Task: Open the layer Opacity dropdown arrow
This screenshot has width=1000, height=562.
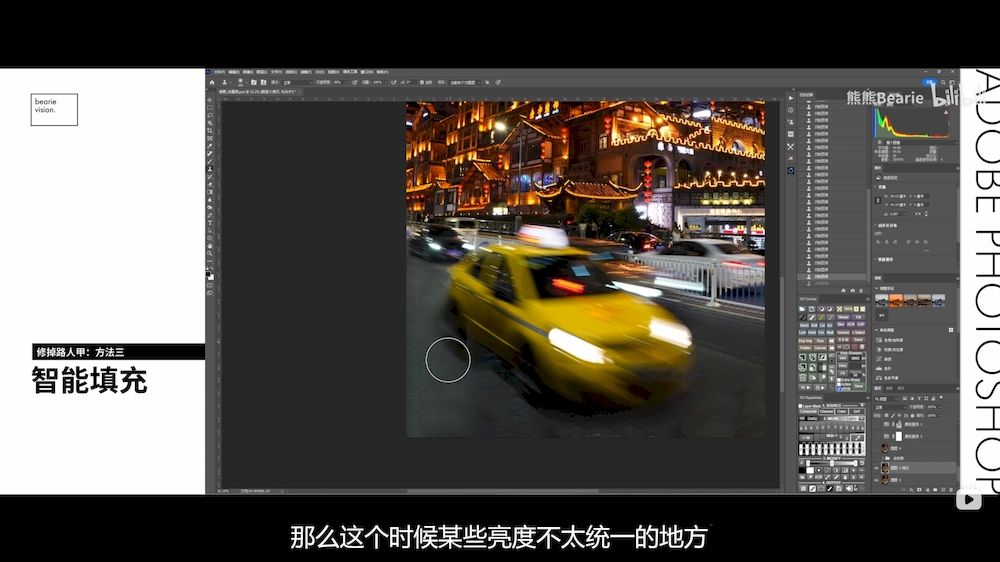Action: click(940, 407)
